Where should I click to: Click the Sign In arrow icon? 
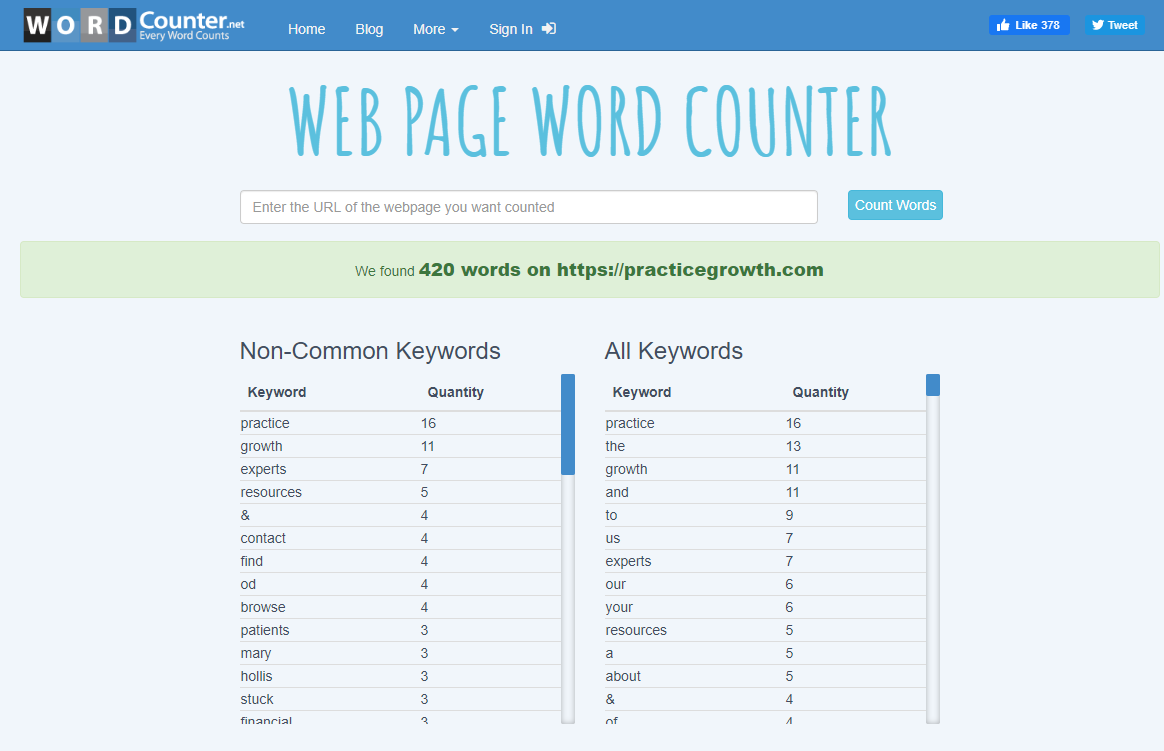click(549, 28)
